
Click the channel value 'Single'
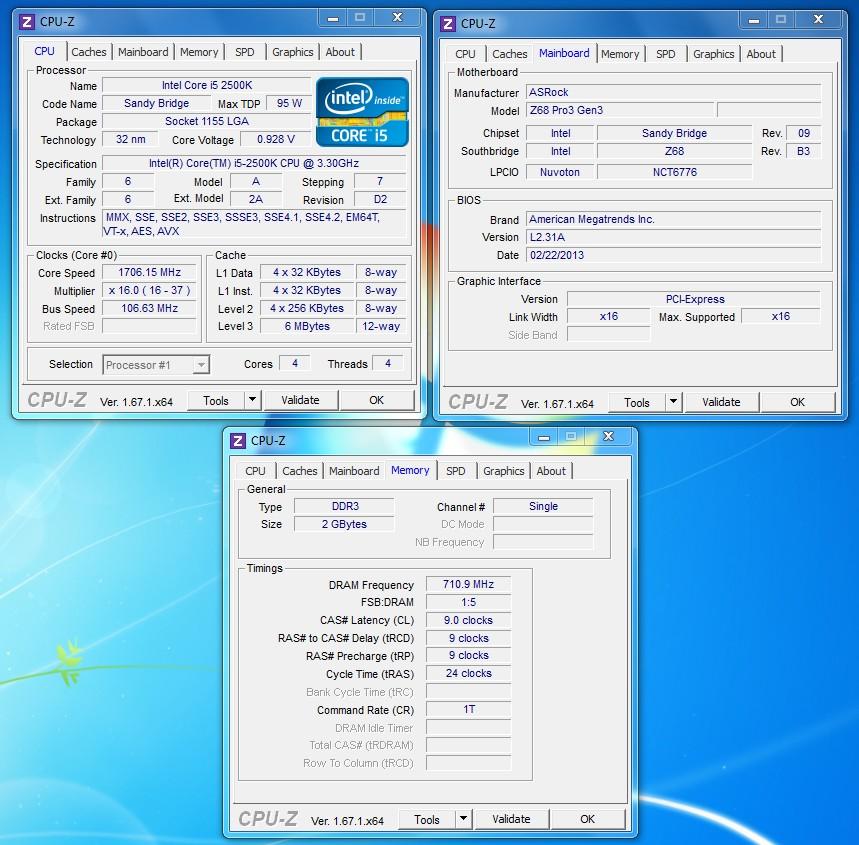(x=543, y=506)
